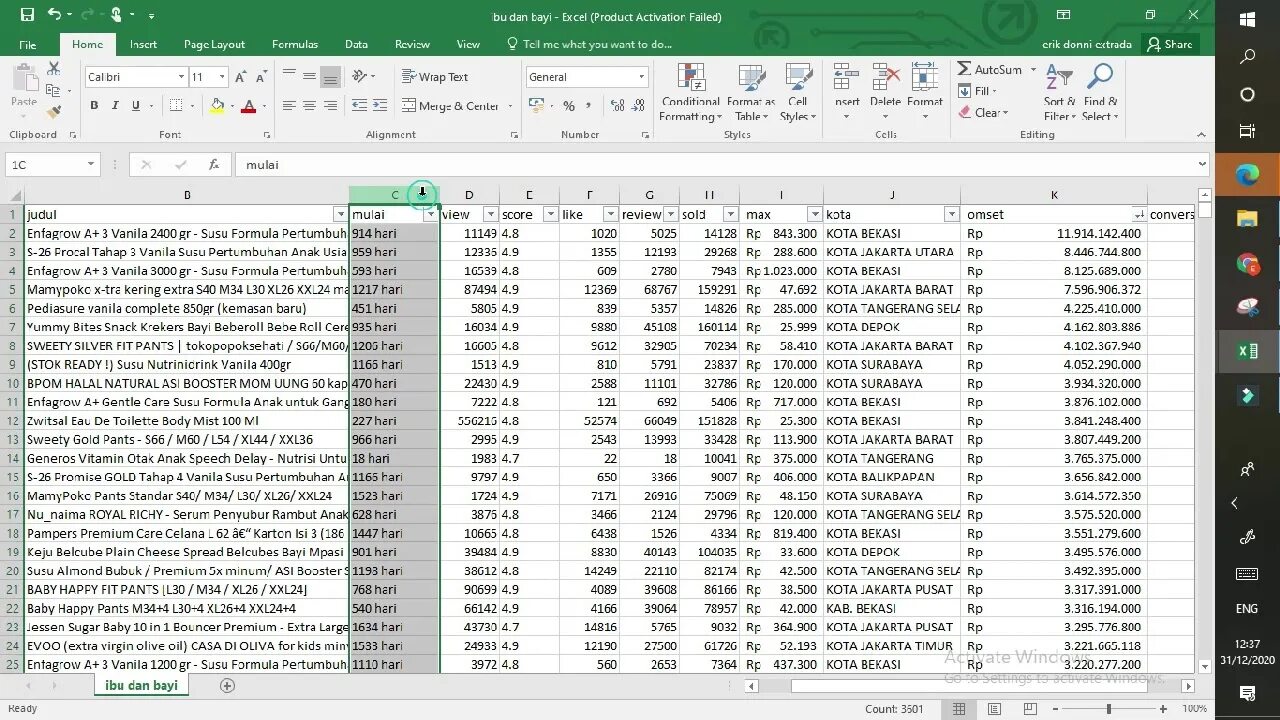Click the Borders icon
1280x720 pixels.
click(176, 106)
